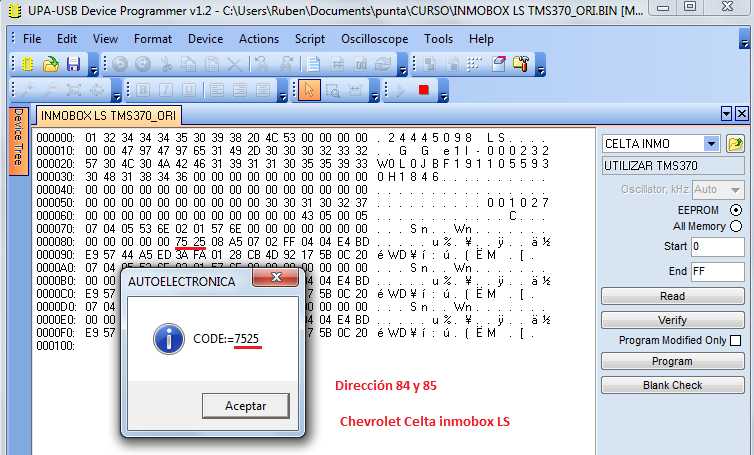Image resolution: width=754 pixels, height=455 pixels.
Task: Select the All Memory radio button
Action: [736, 227]
